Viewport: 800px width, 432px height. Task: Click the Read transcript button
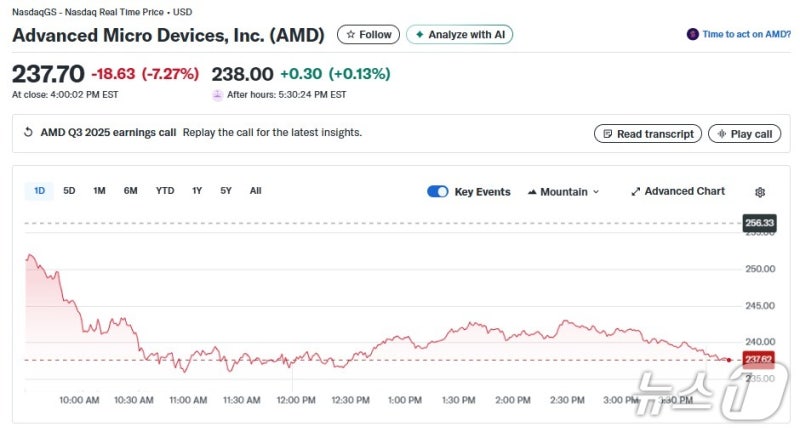pyautogui.click(x=647, y=134)
